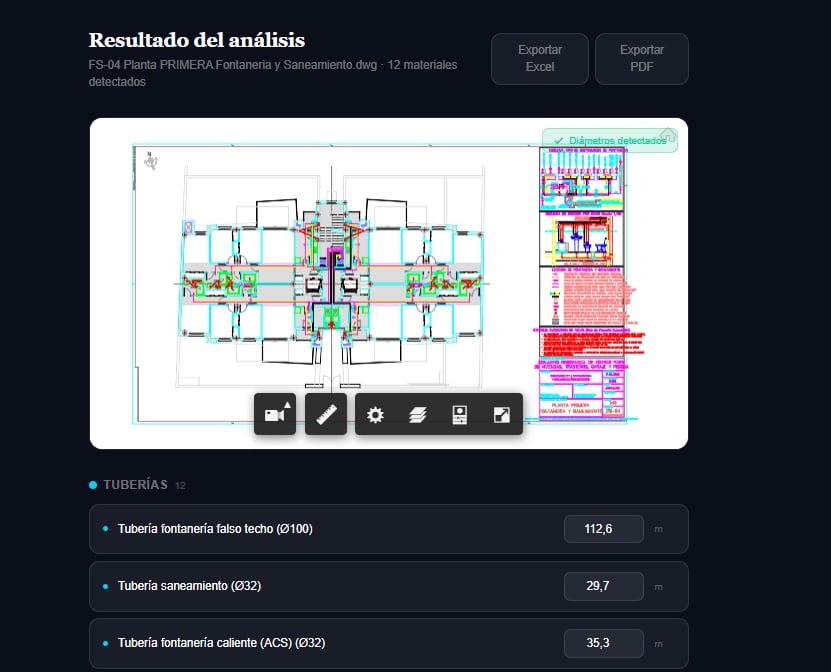Click the Exportar PDF button
831x672 pixels.
(x=641, y=58)
